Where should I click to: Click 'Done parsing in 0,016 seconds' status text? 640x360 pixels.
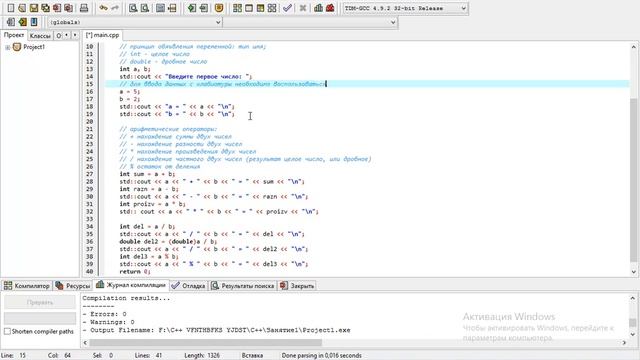coord(322,356)
